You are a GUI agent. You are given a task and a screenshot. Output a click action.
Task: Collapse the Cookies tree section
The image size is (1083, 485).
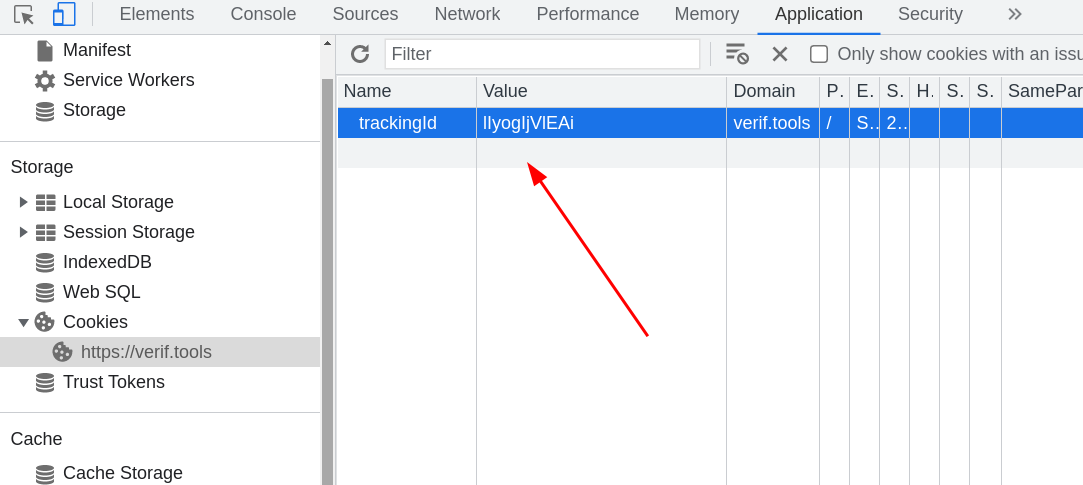coord(24,322)
